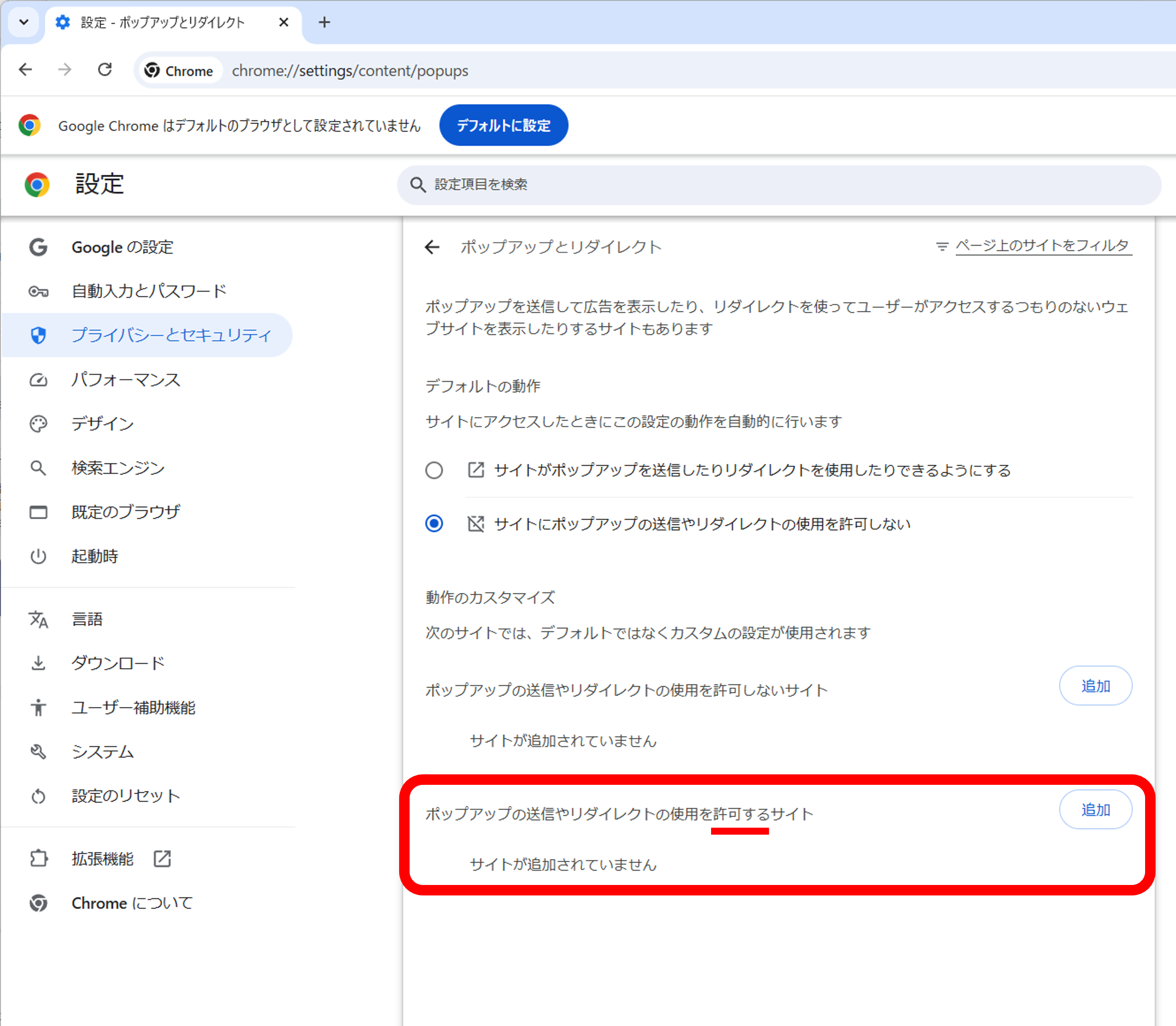The width and height of the screenshot is (1176, 1026).
Task: Click the ダウンロード download icon in sidebar
Action: (x=38, y=663)
